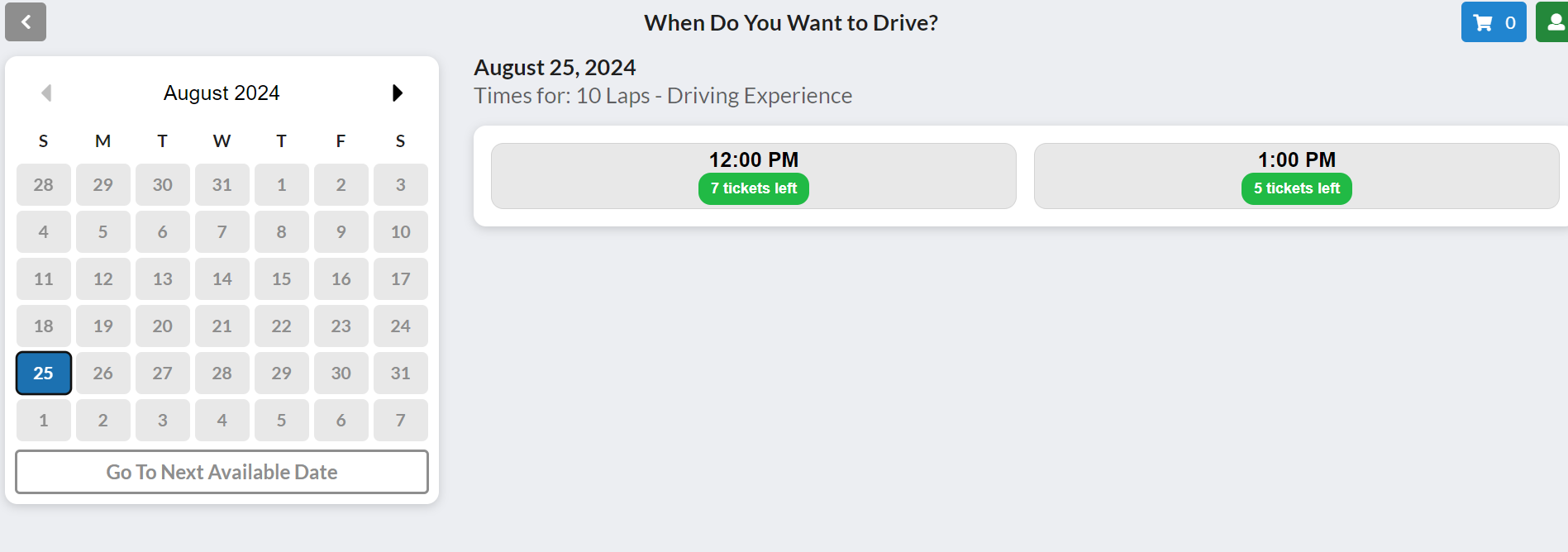Select the 12:00 PM time slot

[x=753, y=160]
